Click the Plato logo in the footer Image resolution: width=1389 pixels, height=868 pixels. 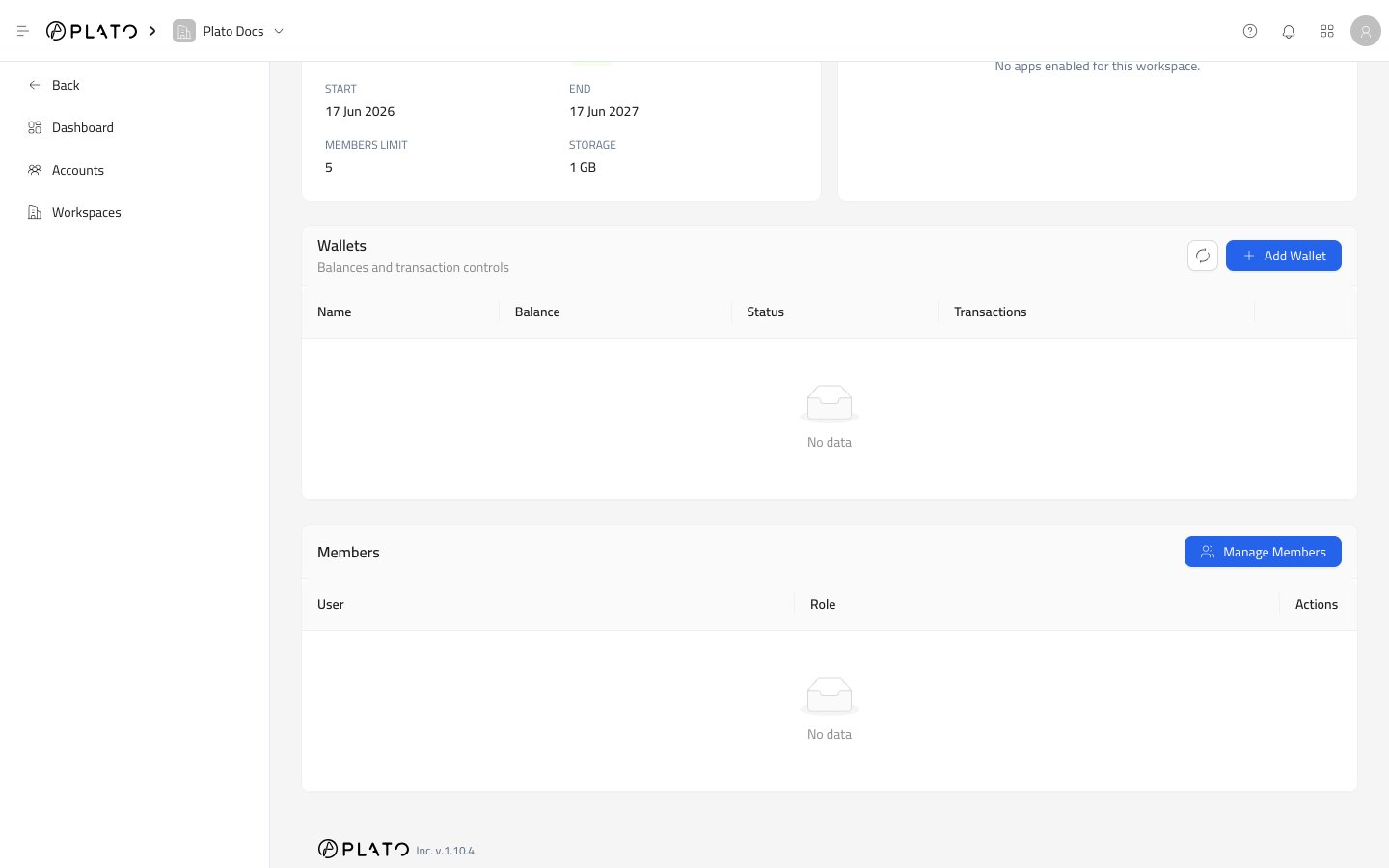point(364,849)
